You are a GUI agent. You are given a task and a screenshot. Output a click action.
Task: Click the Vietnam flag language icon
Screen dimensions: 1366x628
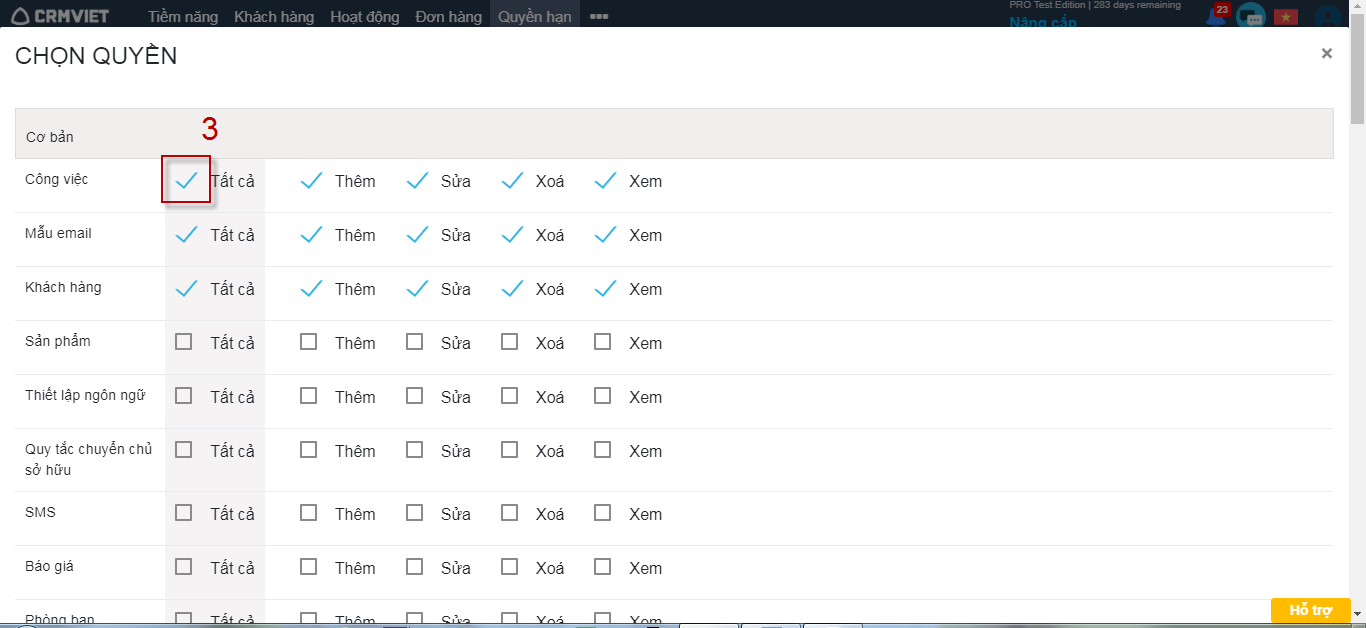(1285, 17)
